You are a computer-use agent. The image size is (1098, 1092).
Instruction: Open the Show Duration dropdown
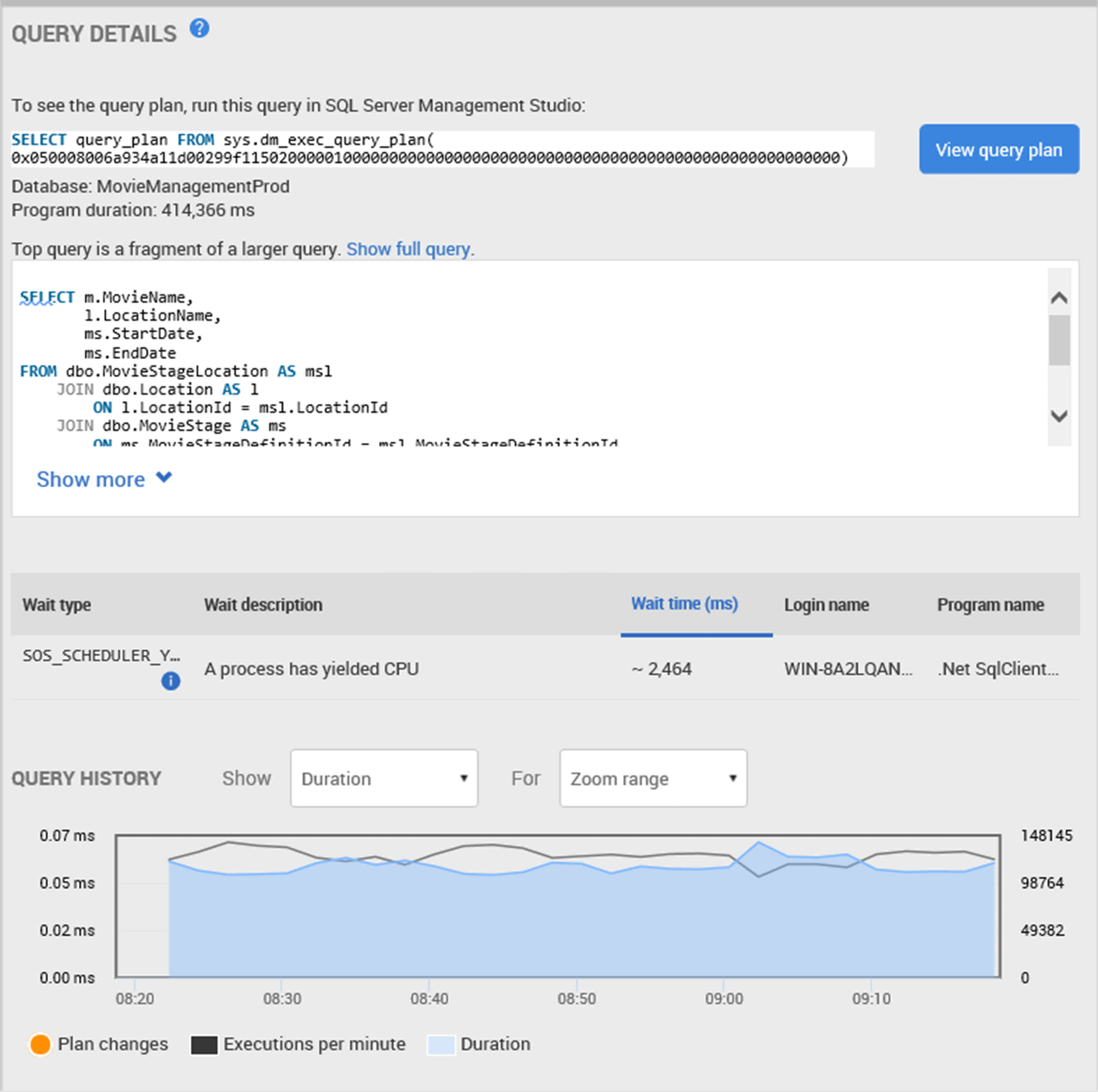point(384,778)
